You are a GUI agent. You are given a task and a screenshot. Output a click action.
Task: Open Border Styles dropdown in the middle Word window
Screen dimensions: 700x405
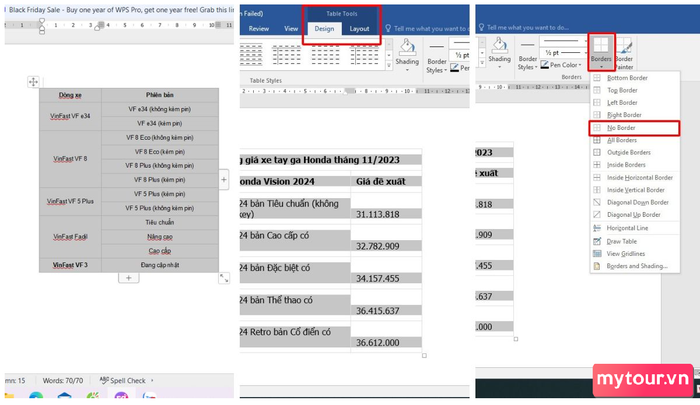(x=436, y=66)
